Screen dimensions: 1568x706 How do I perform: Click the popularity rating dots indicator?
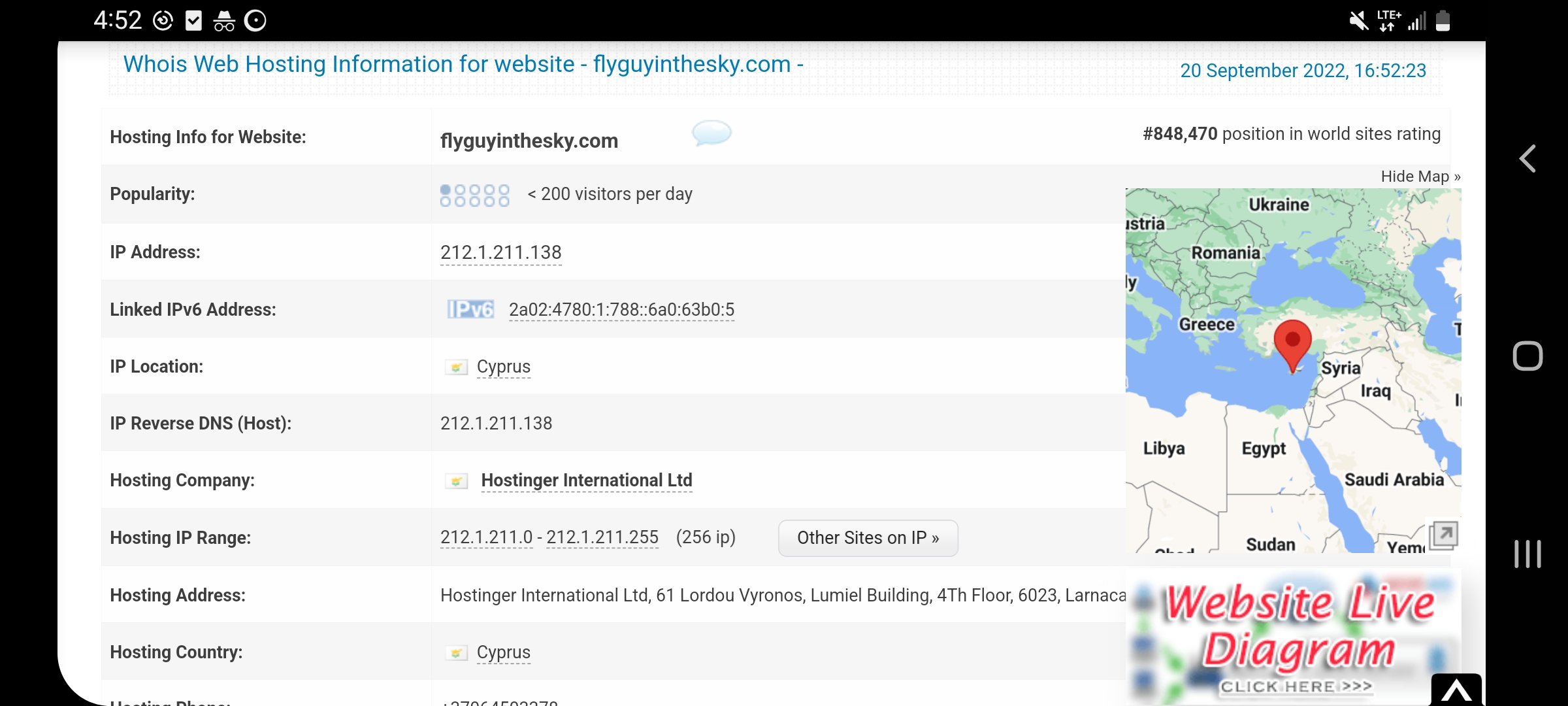474,195
